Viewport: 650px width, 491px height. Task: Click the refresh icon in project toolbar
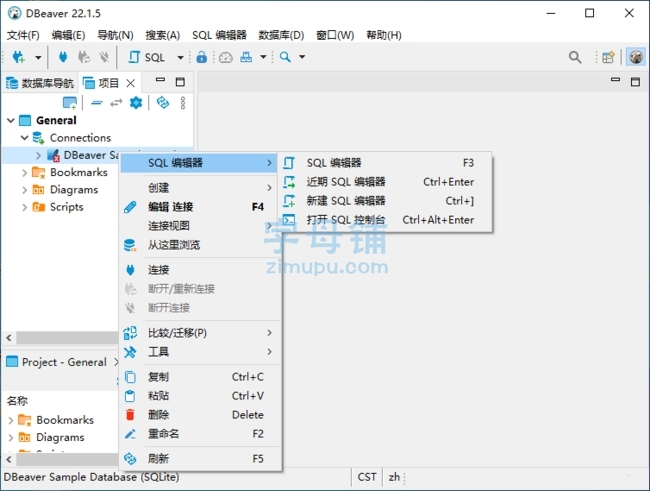[162, 102]
